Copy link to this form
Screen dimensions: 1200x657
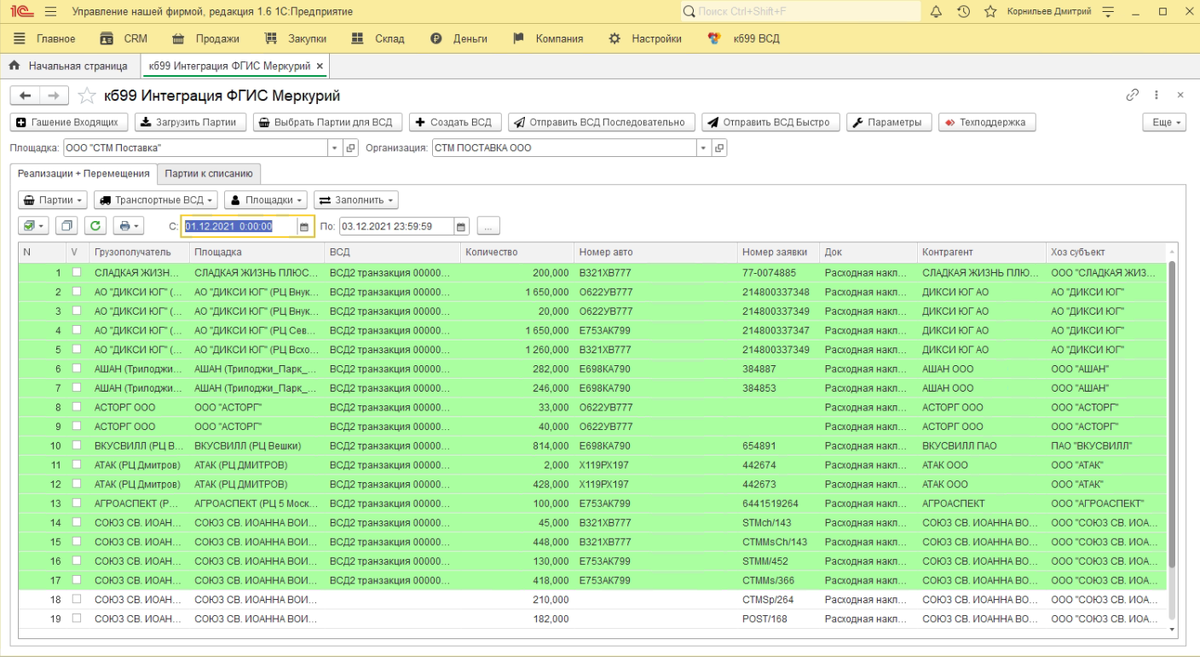1132,95
